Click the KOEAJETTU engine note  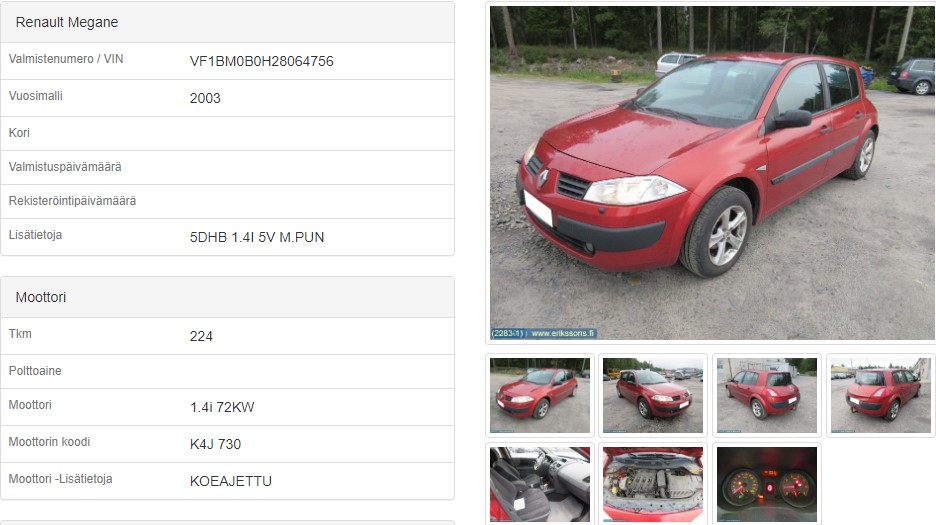pyautogui.click(x=230, y=481)
